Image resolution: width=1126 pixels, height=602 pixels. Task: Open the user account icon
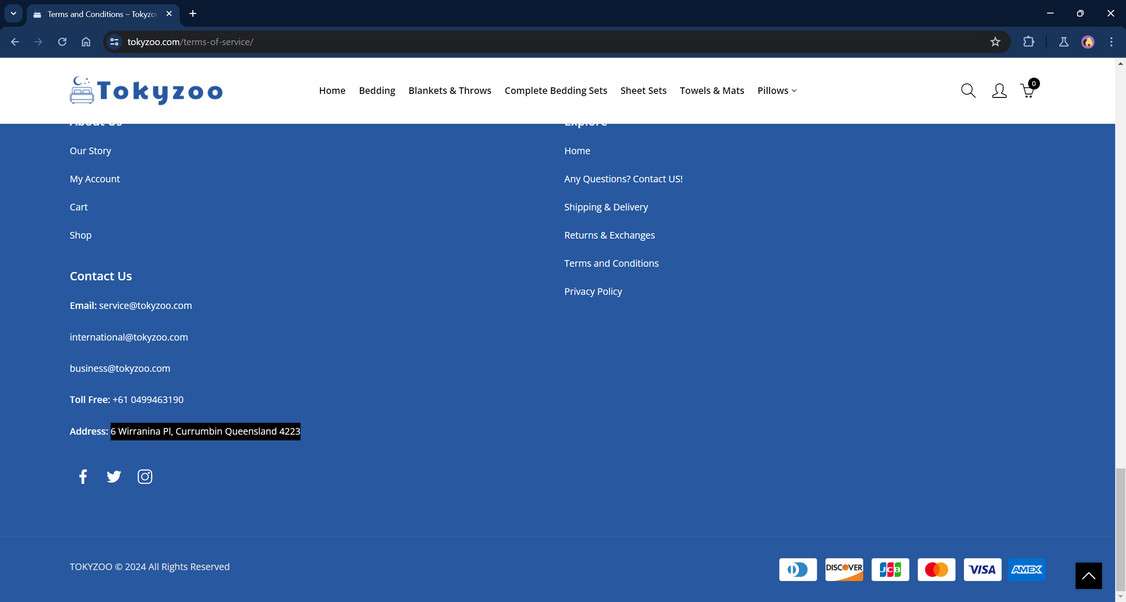pos(999,91)
